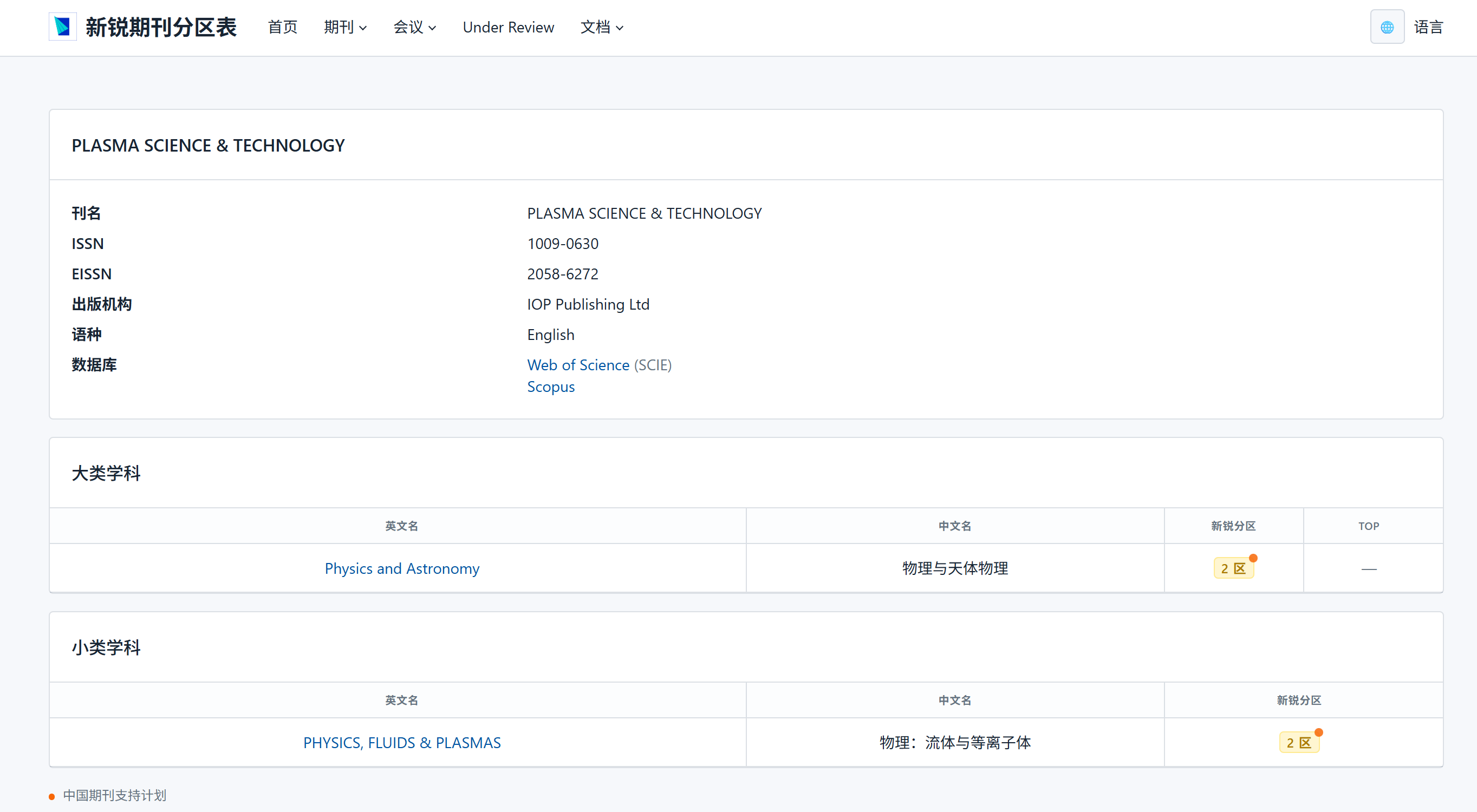Open the Physics and Astronomy category link

click(401, 568)
